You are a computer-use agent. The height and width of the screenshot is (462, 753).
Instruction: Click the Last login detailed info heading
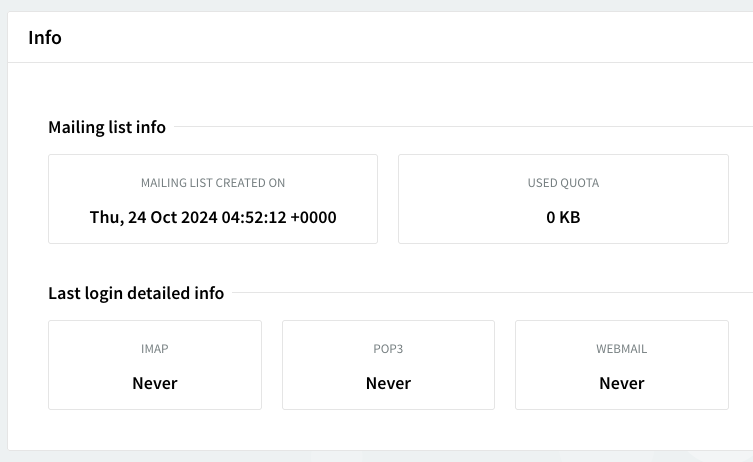[x=136, y=293]
